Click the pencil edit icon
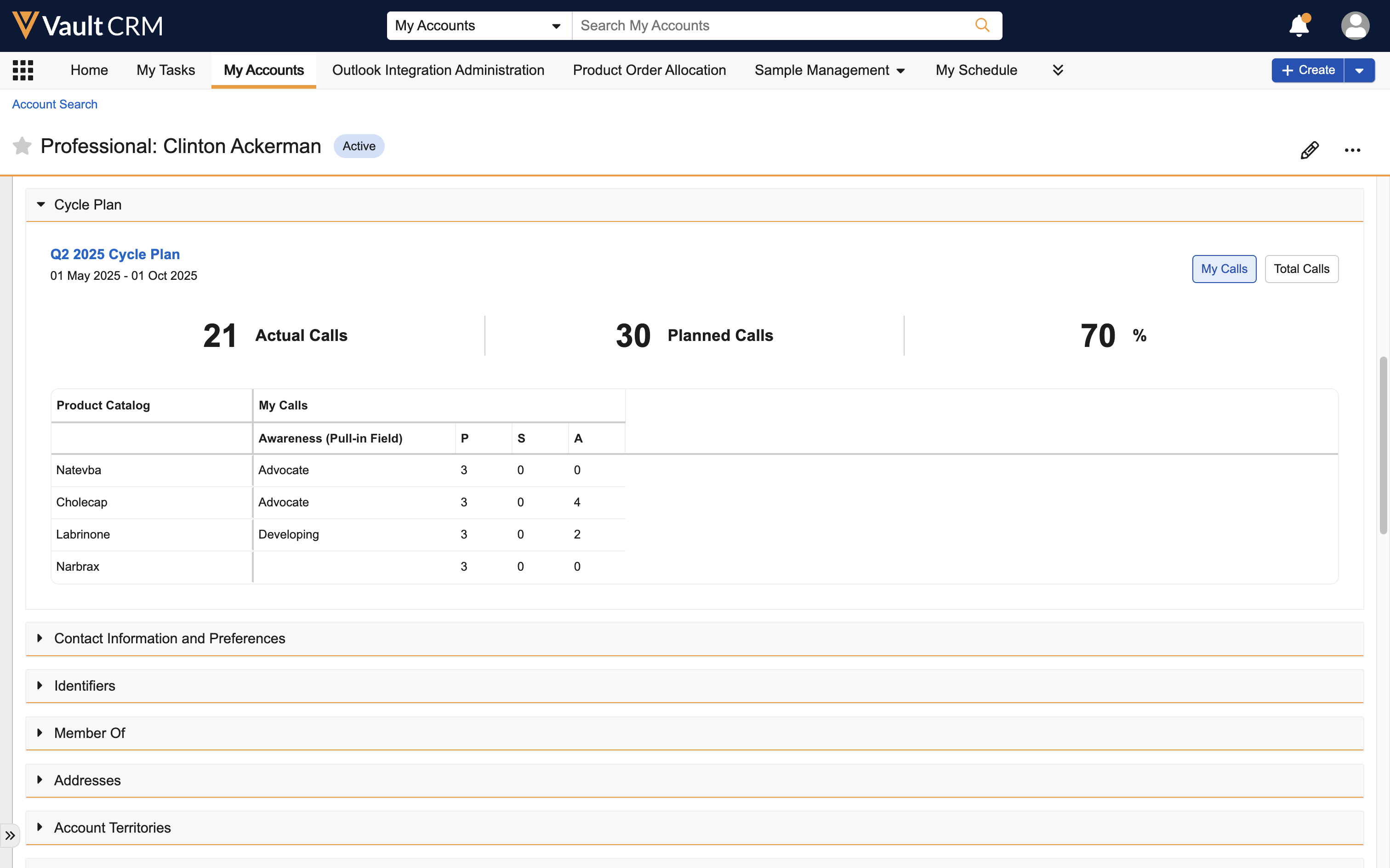Image resolution: width=1390 pixels, height=868 pixels. click(x=1310, y=150)
